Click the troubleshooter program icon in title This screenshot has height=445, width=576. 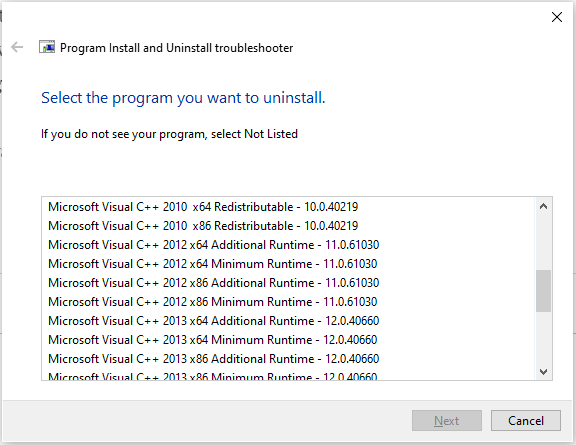47,47
